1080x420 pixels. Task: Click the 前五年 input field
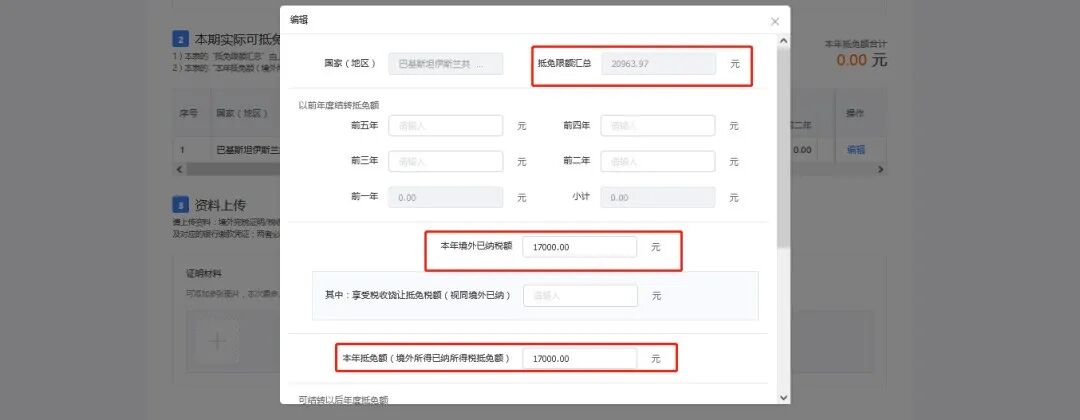click(446, 125)
